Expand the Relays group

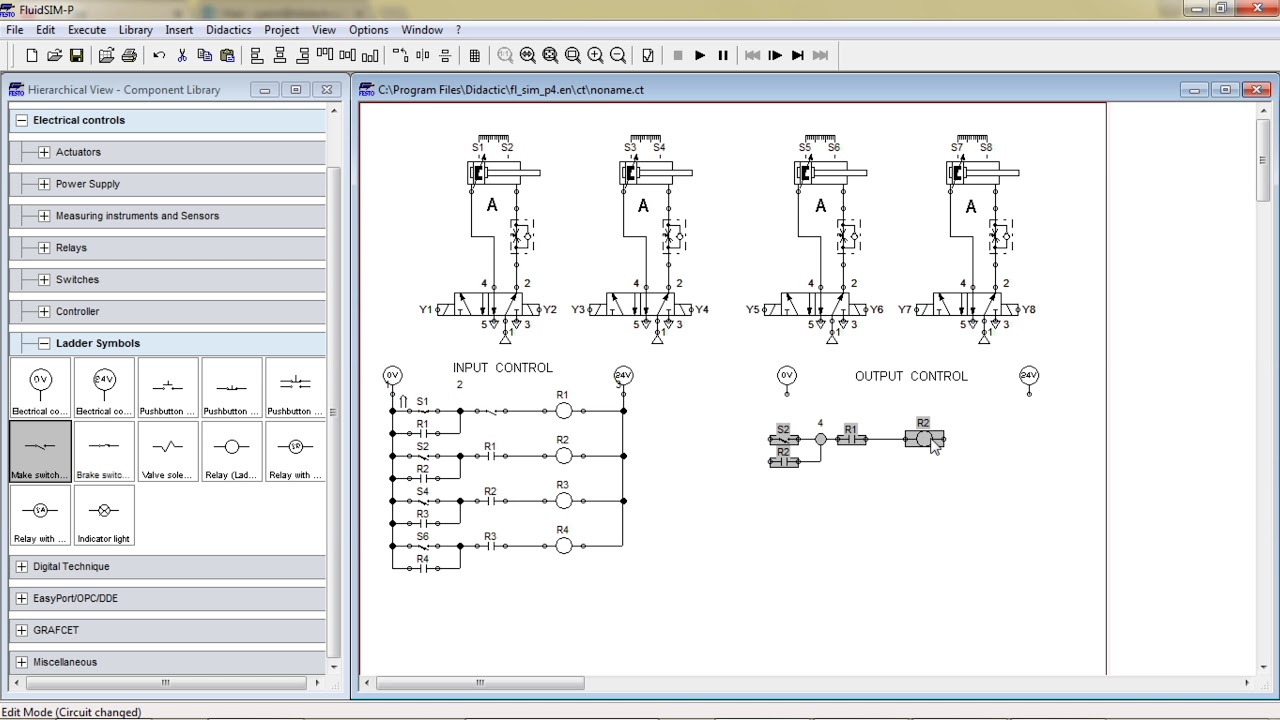44,248
